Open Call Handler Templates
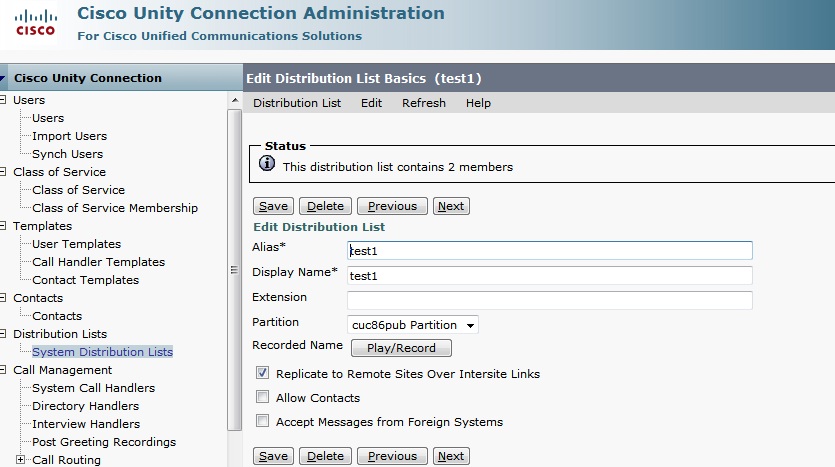 click(99, 262)
